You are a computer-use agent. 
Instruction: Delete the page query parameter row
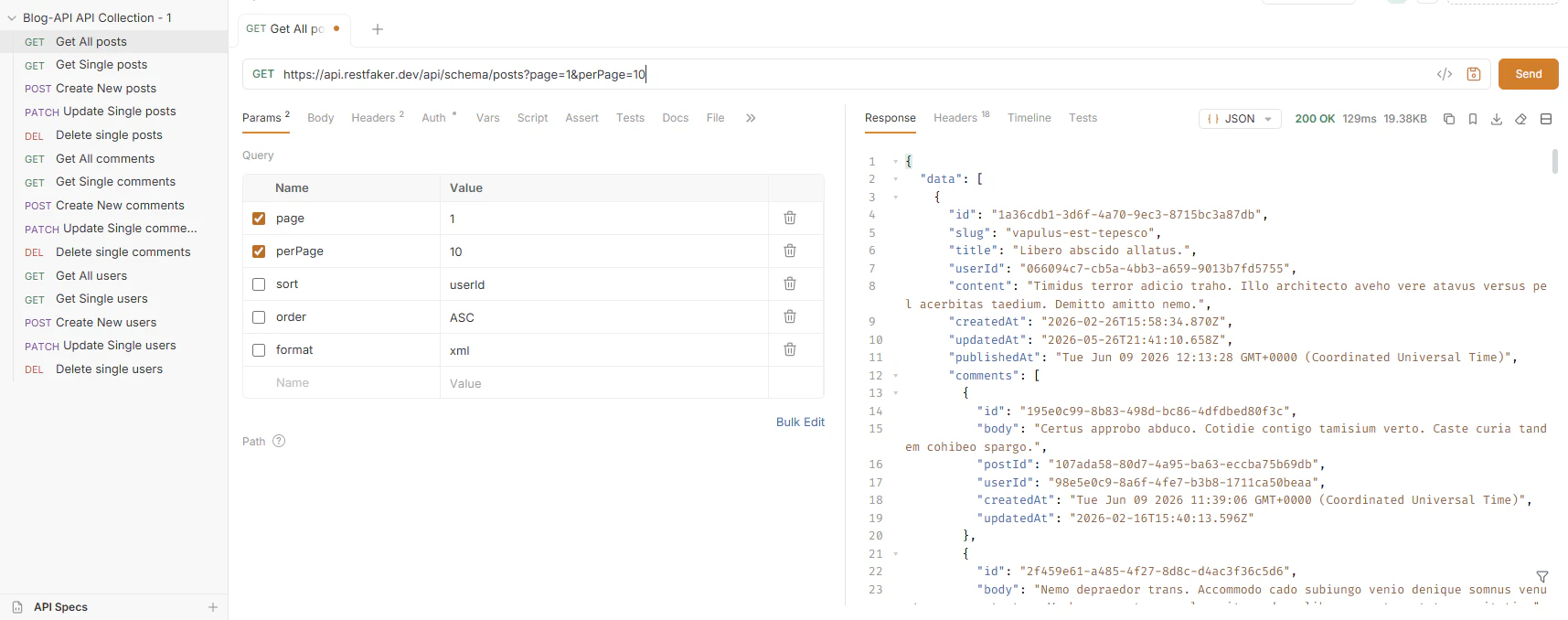pos(790,218)
